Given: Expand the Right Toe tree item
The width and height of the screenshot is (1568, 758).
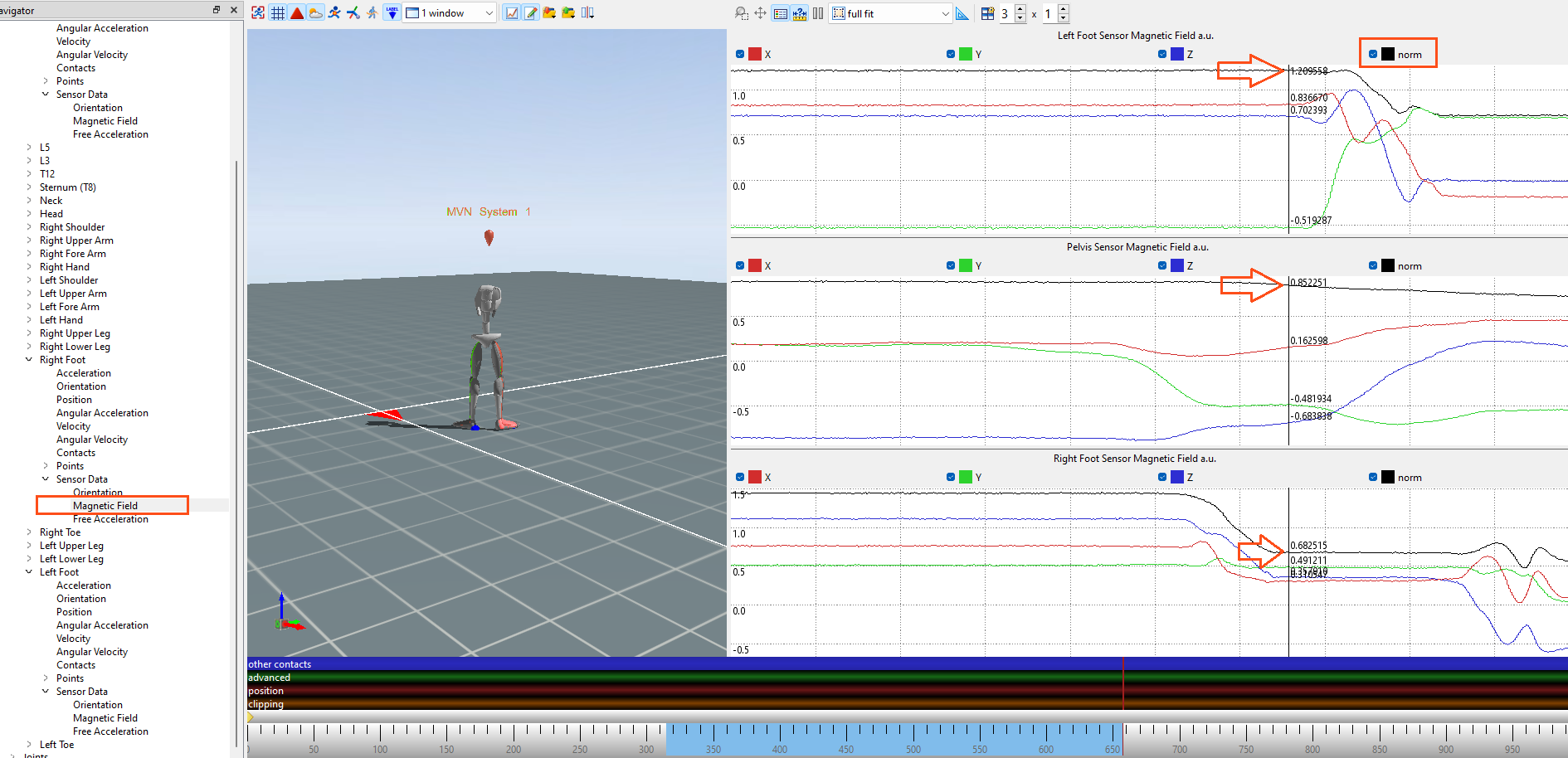Looking at the screenshot, I should (x=30, y=532).
